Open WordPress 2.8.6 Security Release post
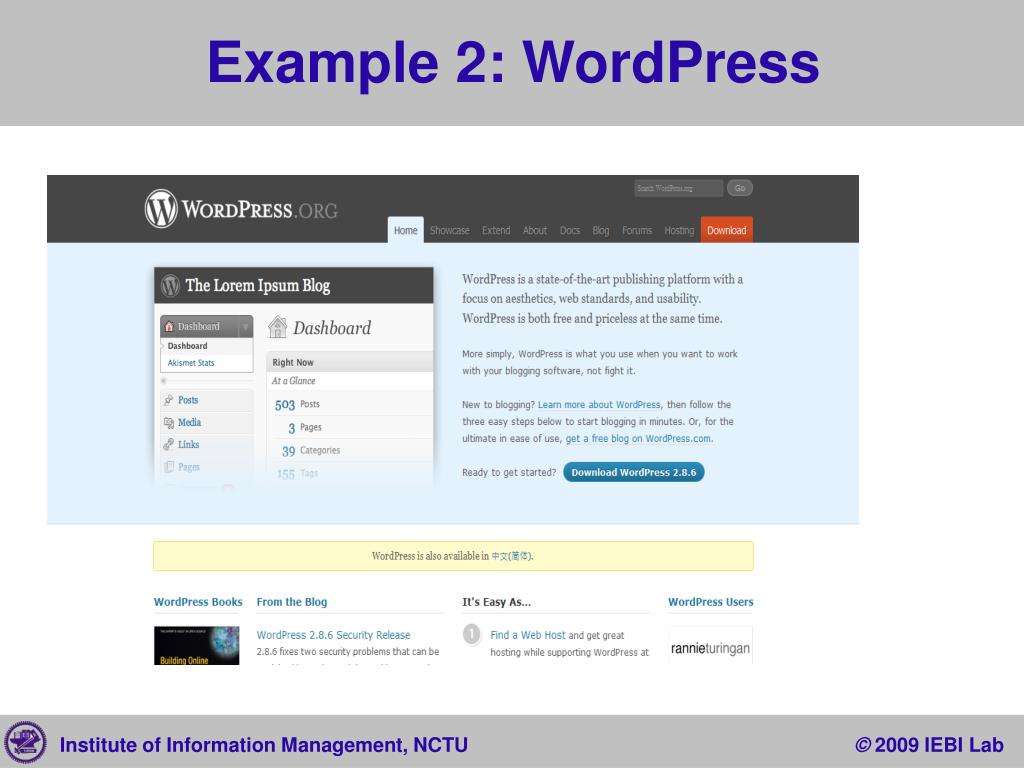Viewport: 1024px width, 768px height. (333, 635)
